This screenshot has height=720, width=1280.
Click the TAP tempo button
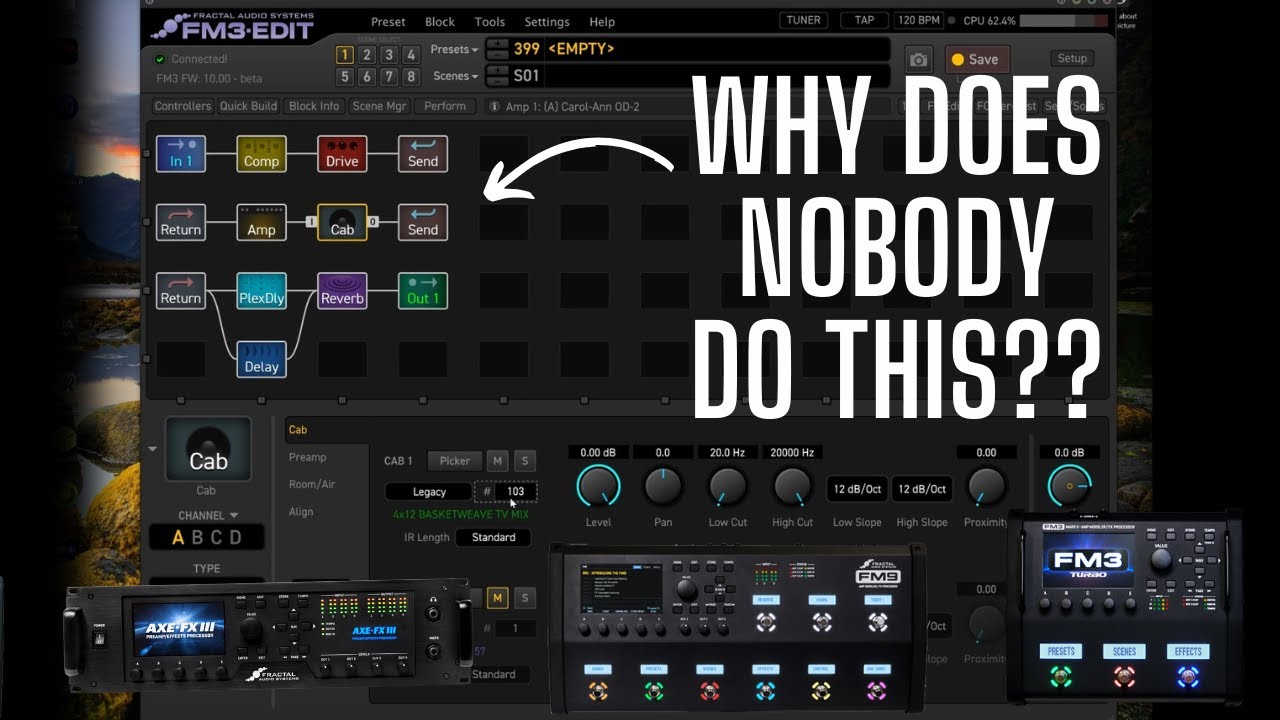click(x=863, y=20)
